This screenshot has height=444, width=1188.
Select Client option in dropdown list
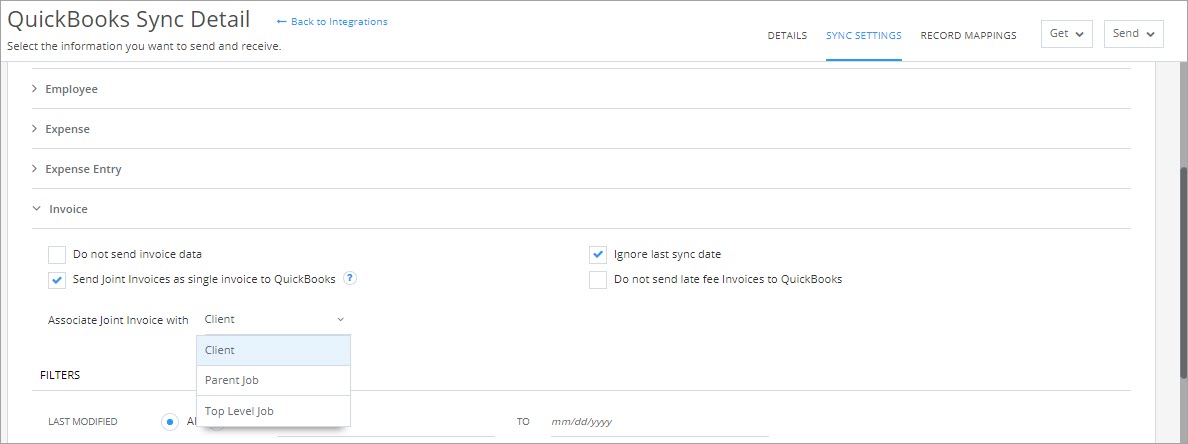(274, 350)
